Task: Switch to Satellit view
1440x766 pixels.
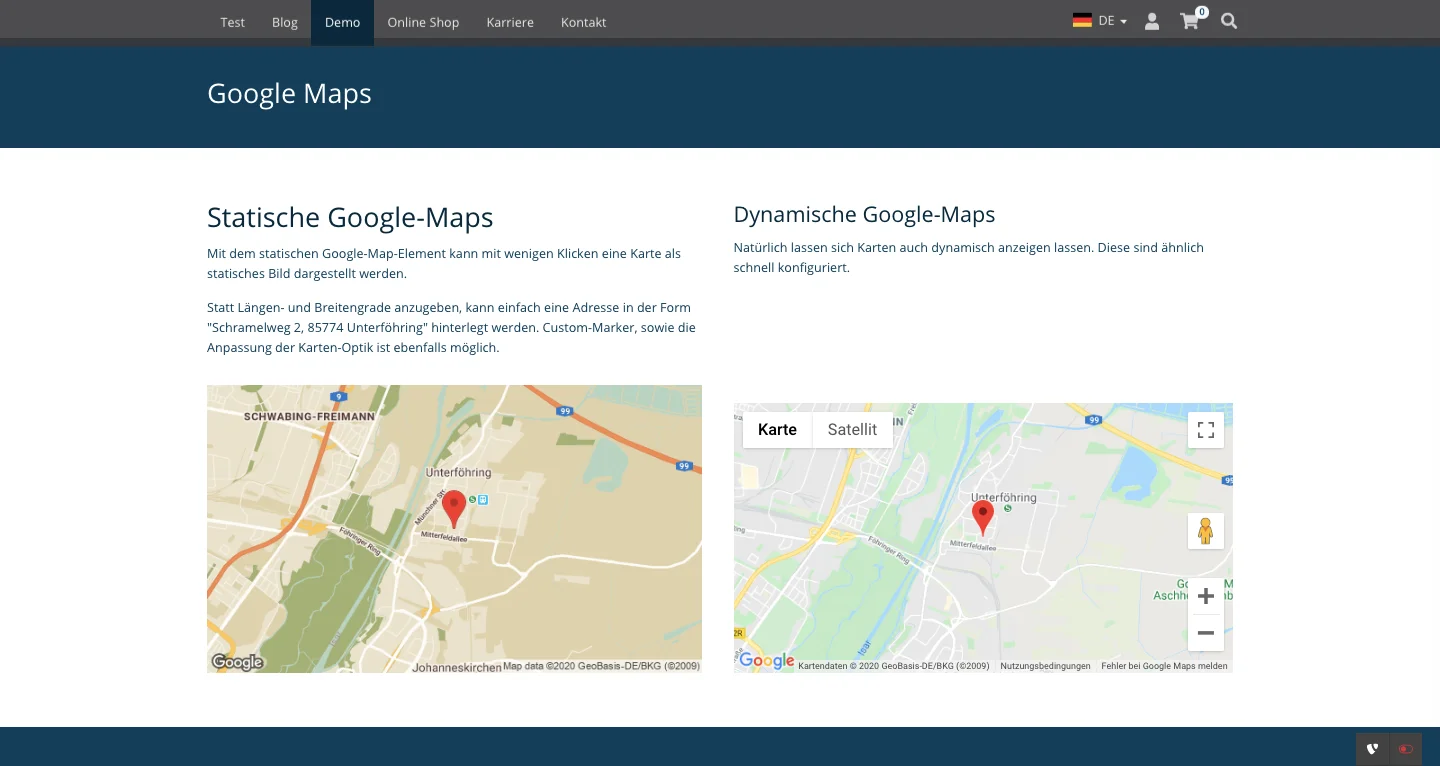Action: (852, 429)
